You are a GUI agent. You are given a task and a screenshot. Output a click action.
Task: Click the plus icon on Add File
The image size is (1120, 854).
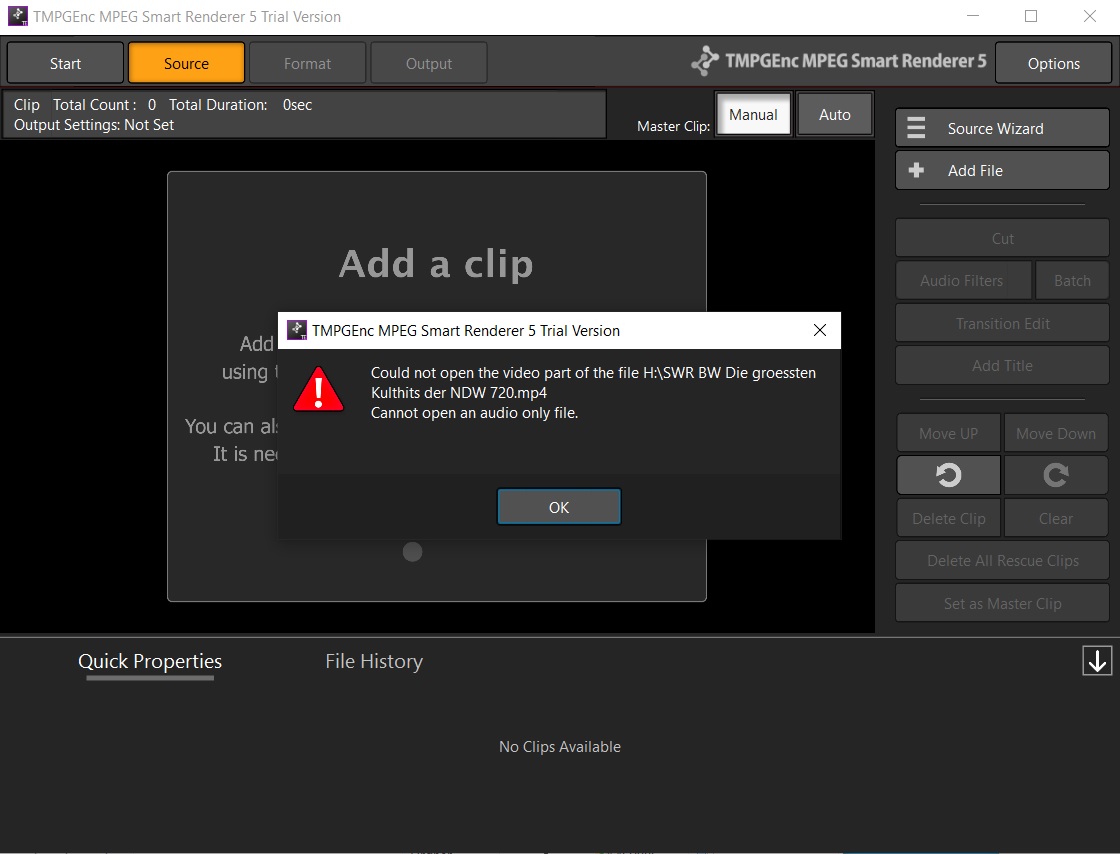[916, 171]
